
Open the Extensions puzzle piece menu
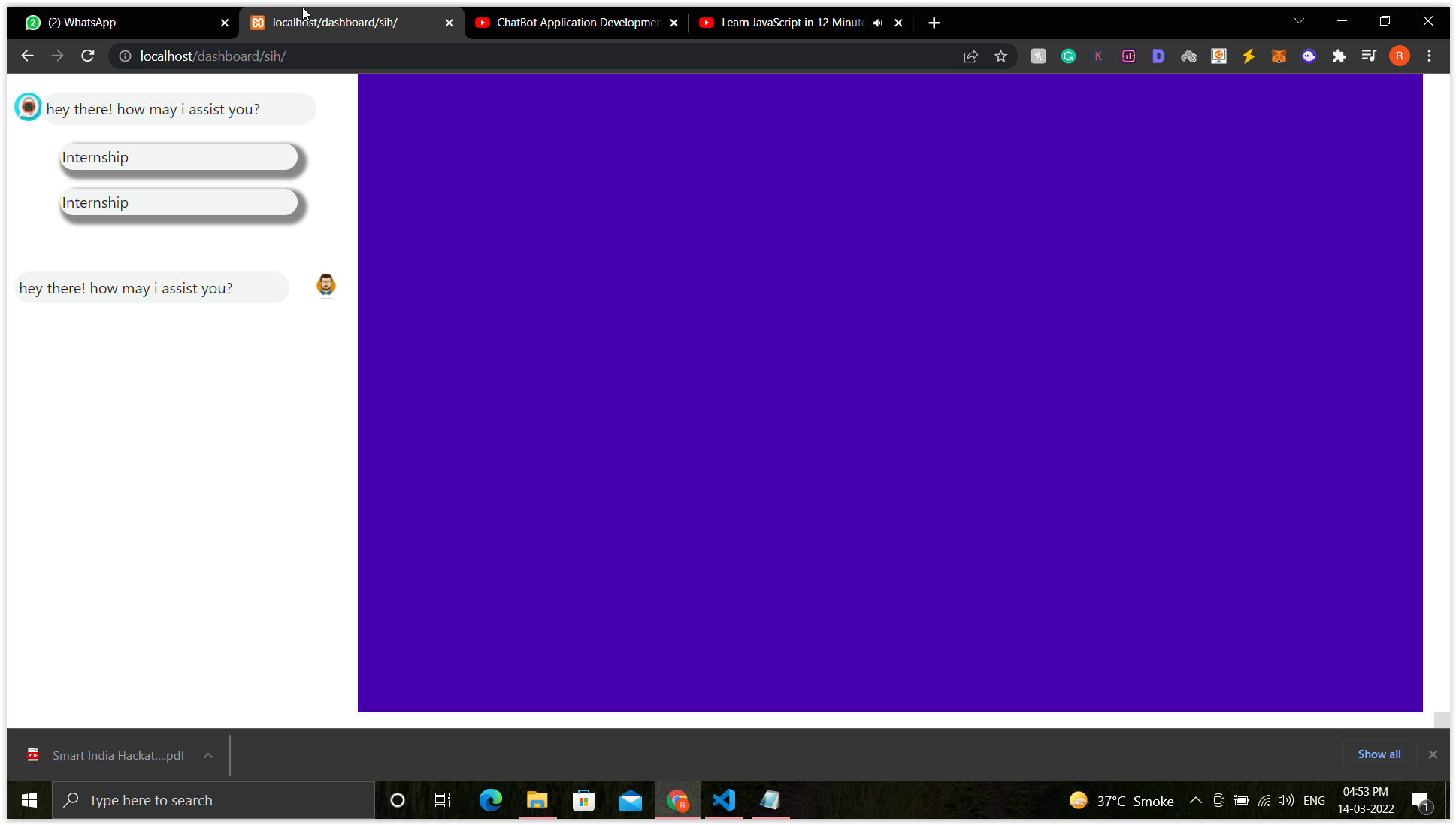coord(1339,56)
